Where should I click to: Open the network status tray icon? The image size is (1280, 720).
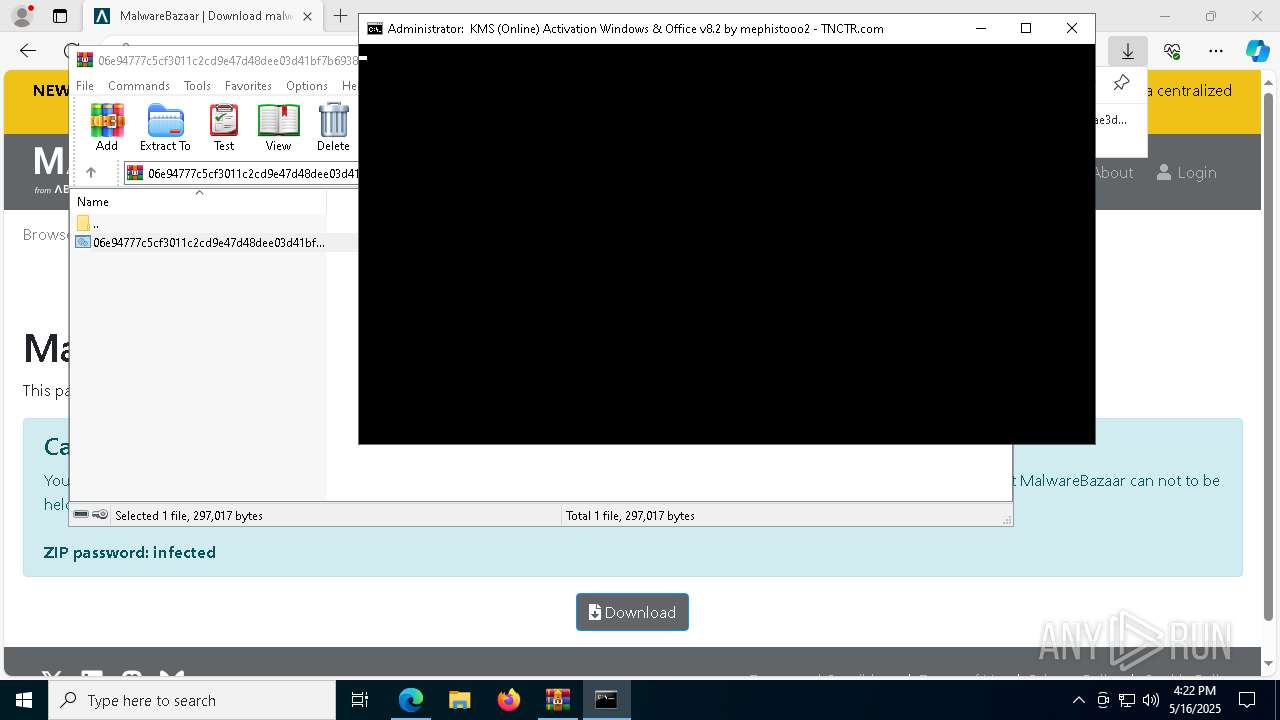tap(1127, 700)
